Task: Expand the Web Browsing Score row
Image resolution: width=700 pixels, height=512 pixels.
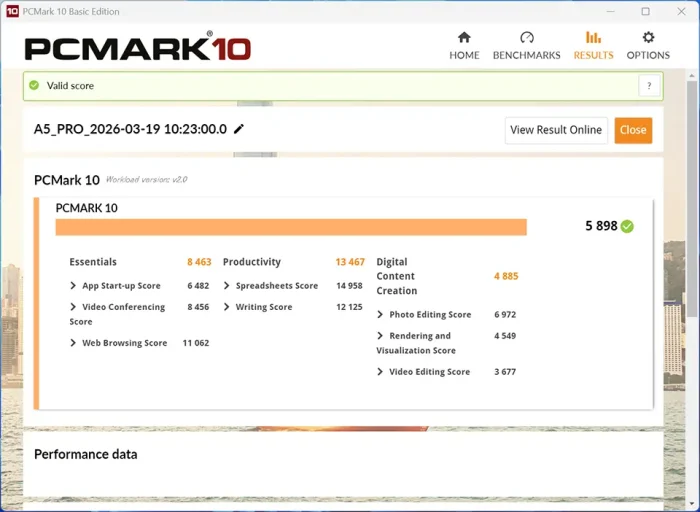Action: pyautogui.click(x=74, y=343)
